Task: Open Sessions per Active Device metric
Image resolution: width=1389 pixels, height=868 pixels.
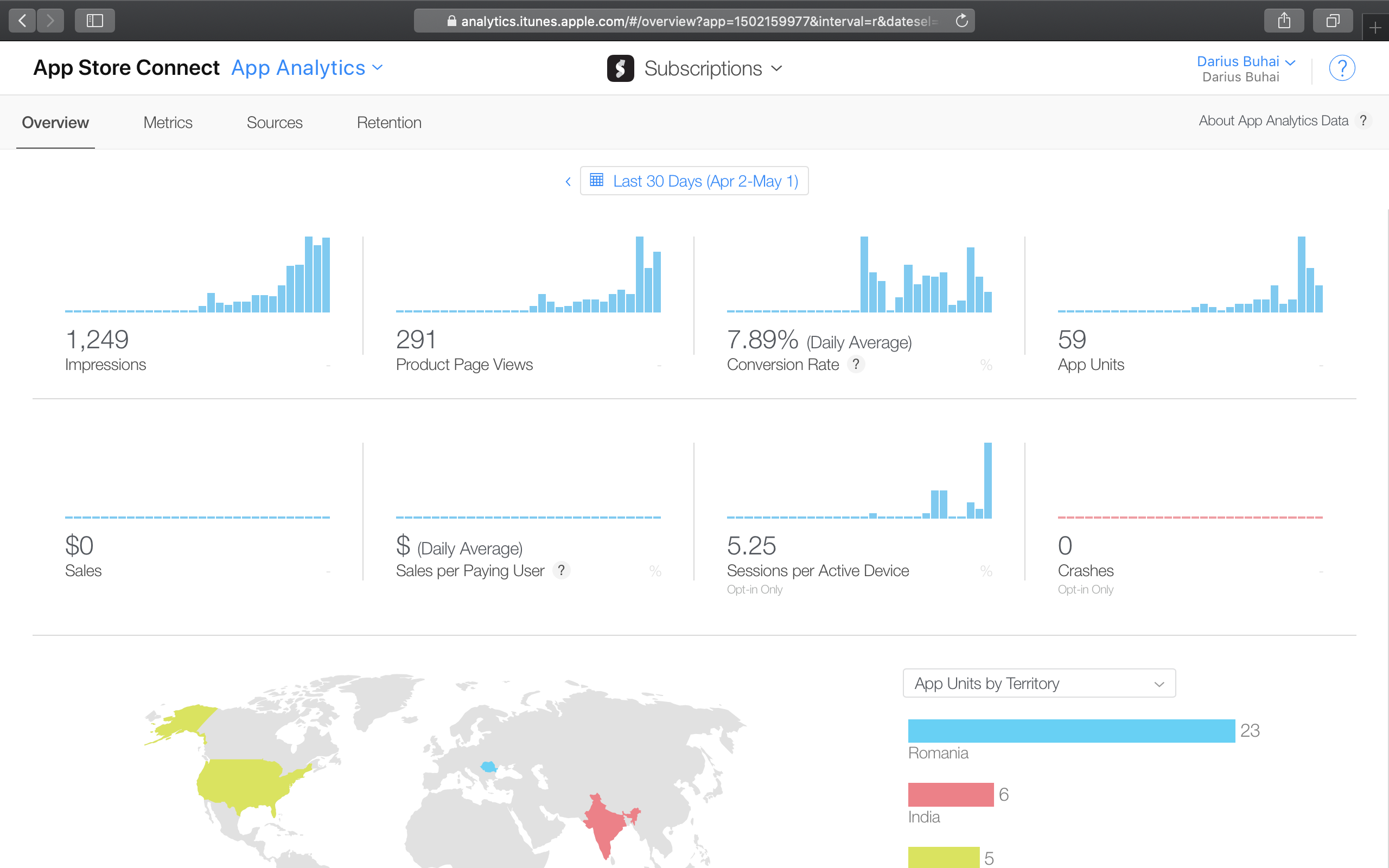Action: pos(818,571)
